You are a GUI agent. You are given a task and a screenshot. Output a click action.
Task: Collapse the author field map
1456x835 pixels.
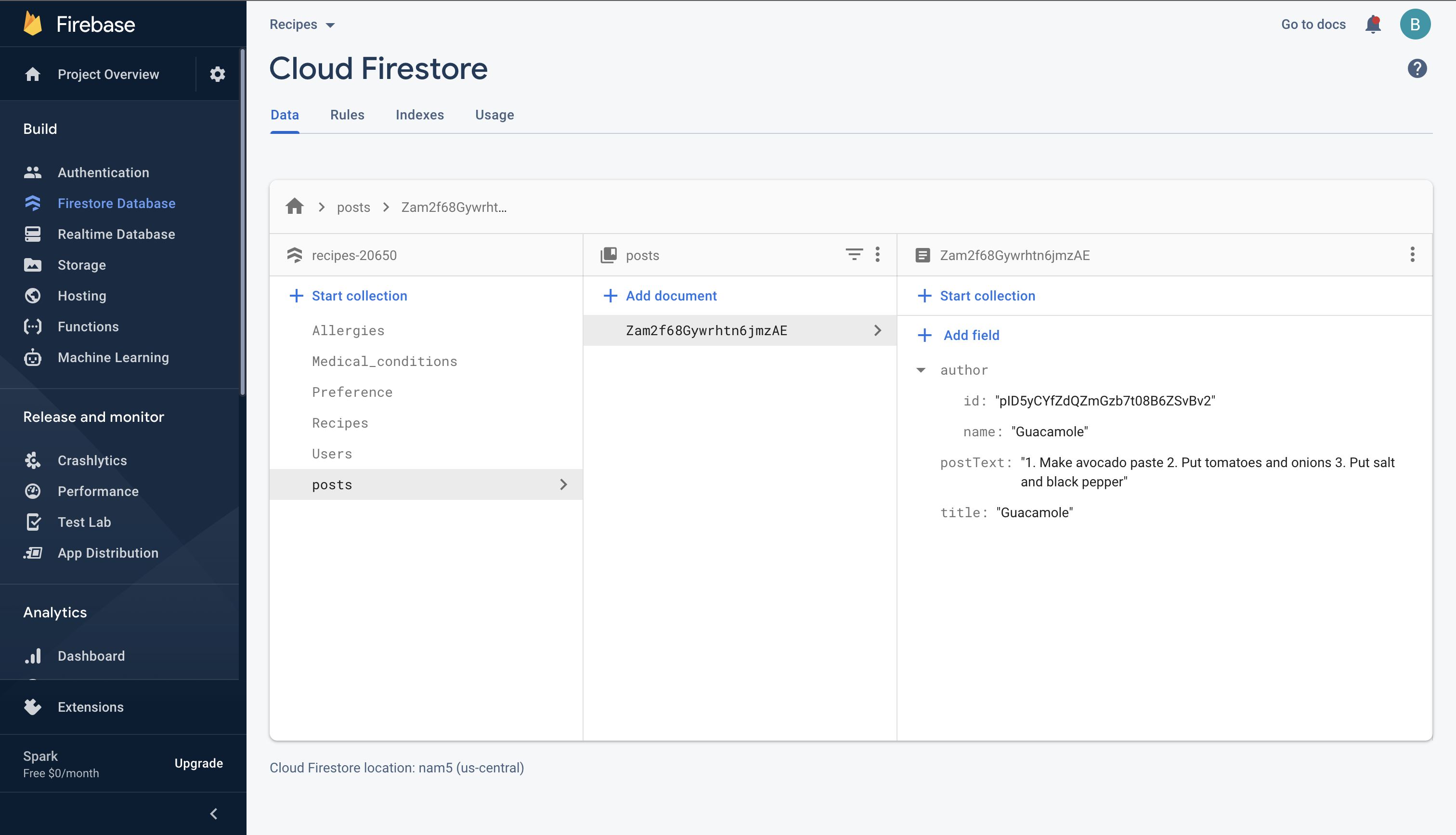coord(921,370)
